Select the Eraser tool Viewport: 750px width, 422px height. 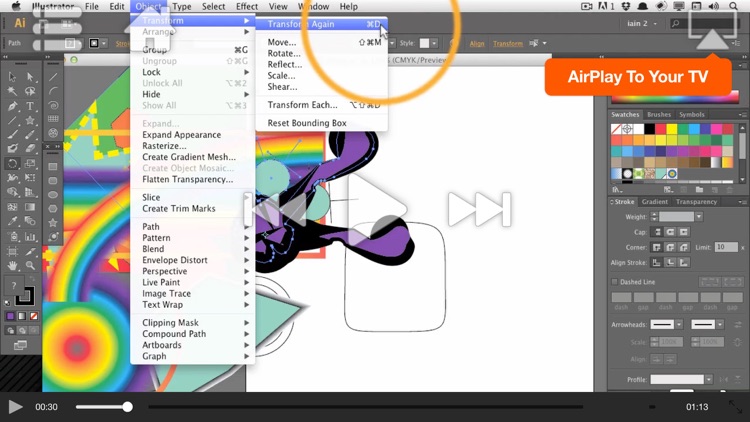30,149
